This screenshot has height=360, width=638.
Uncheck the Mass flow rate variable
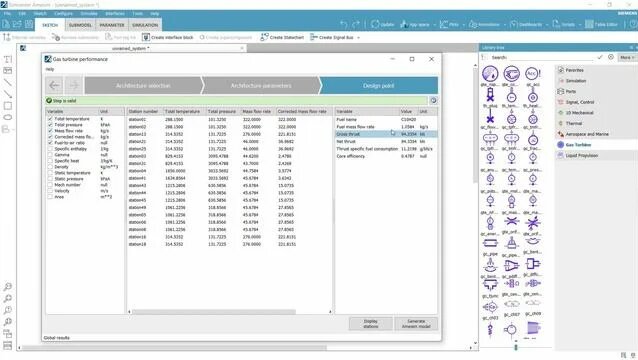coord(50,131)
